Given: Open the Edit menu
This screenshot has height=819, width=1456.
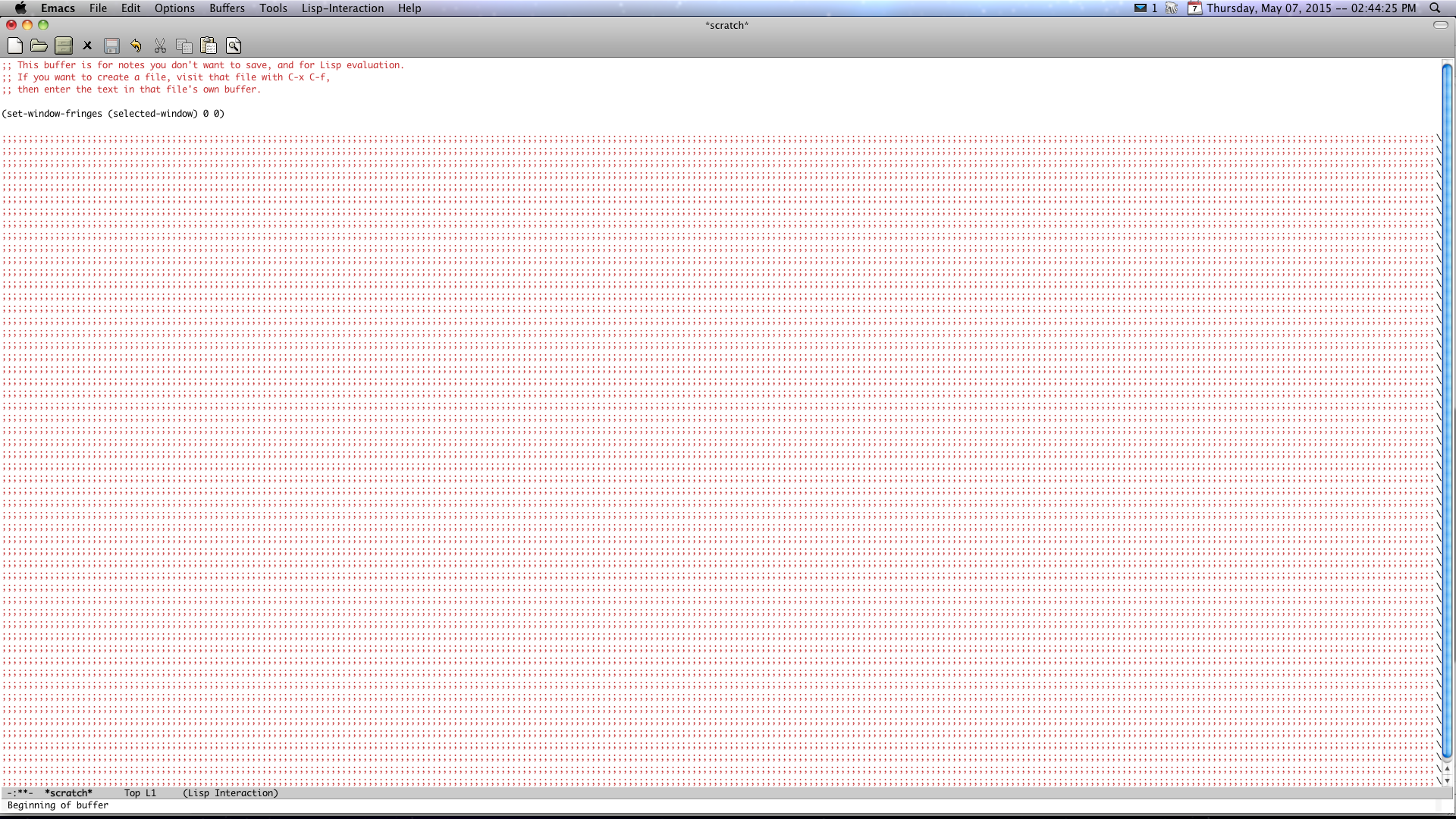Looking at the screenshot, I should 130,8.
